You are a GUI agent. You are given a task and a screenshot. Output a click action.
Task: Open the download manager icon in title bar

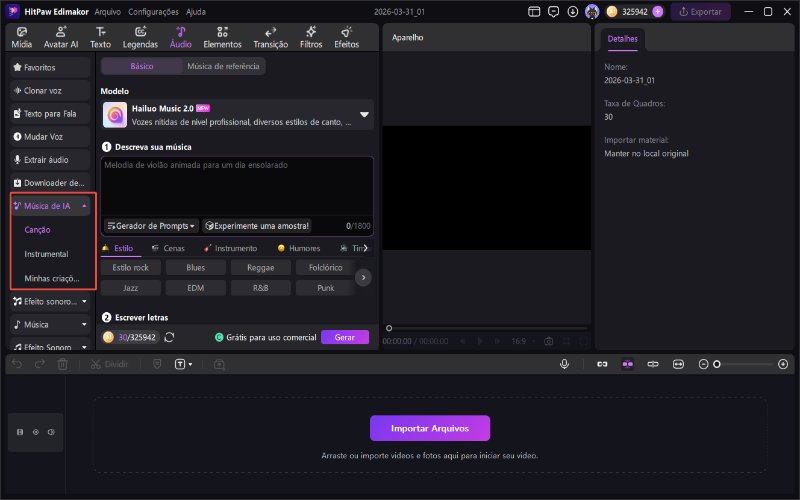(572, 12)
